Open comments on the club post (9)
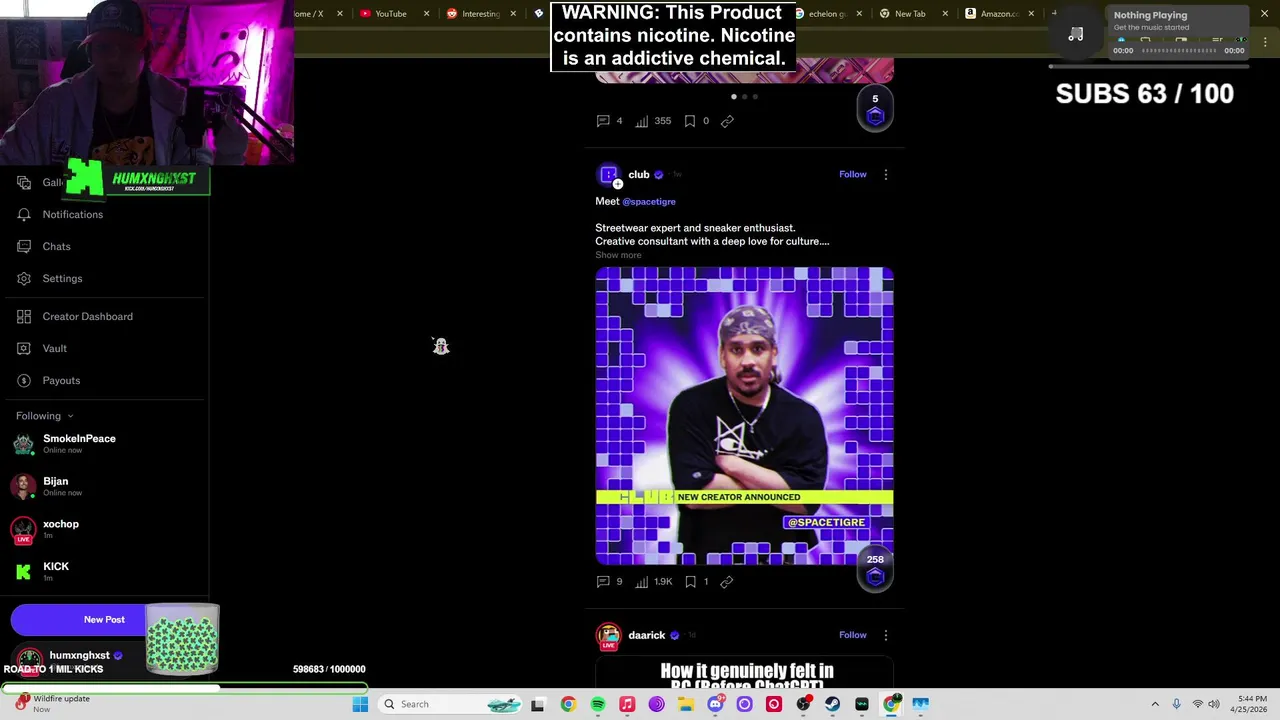The image size is (1280, 720). pyautogui.click(x=603, y=581)
